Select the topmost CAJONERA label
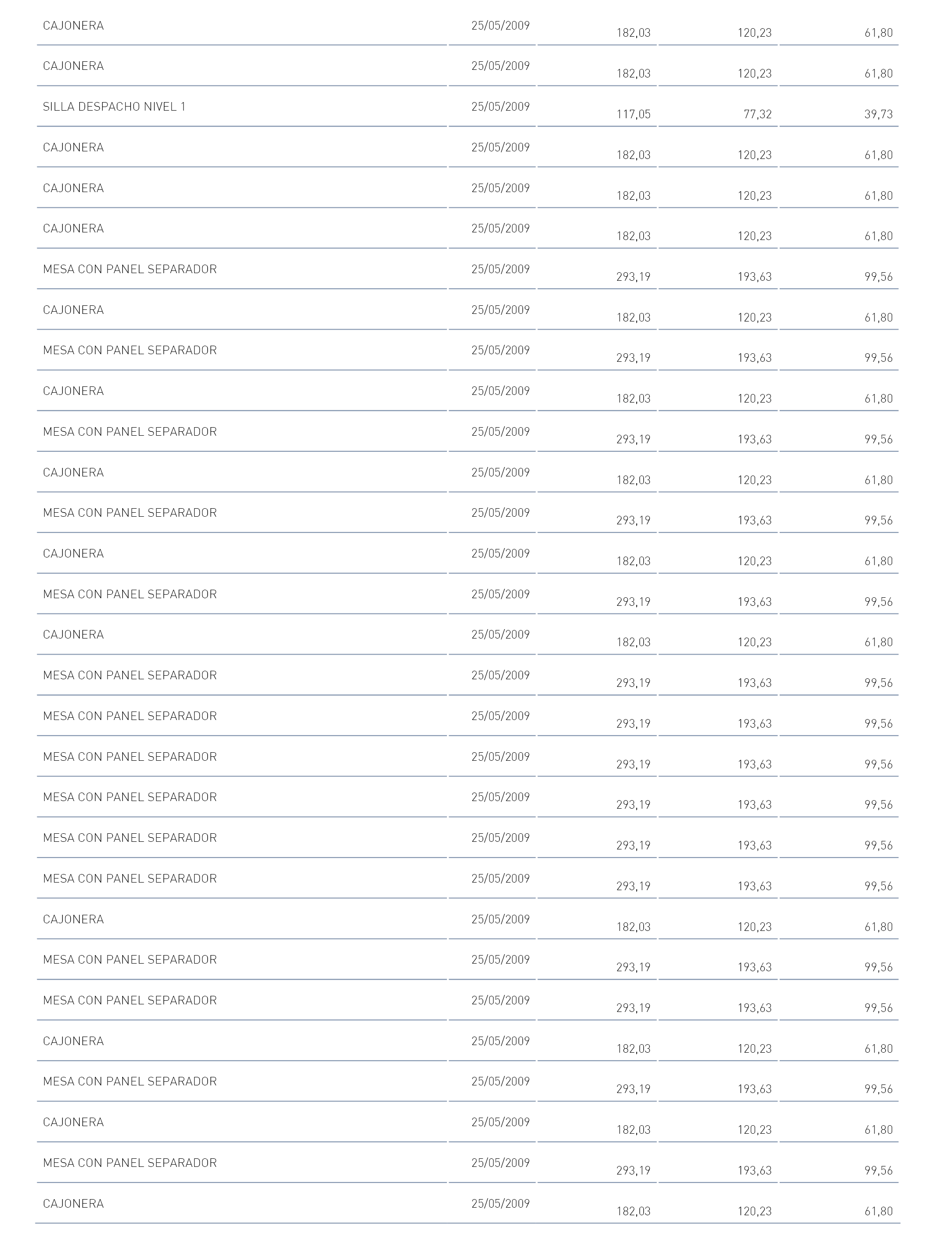The height and width of the screenshot is (1243, 952). point(74,26)
